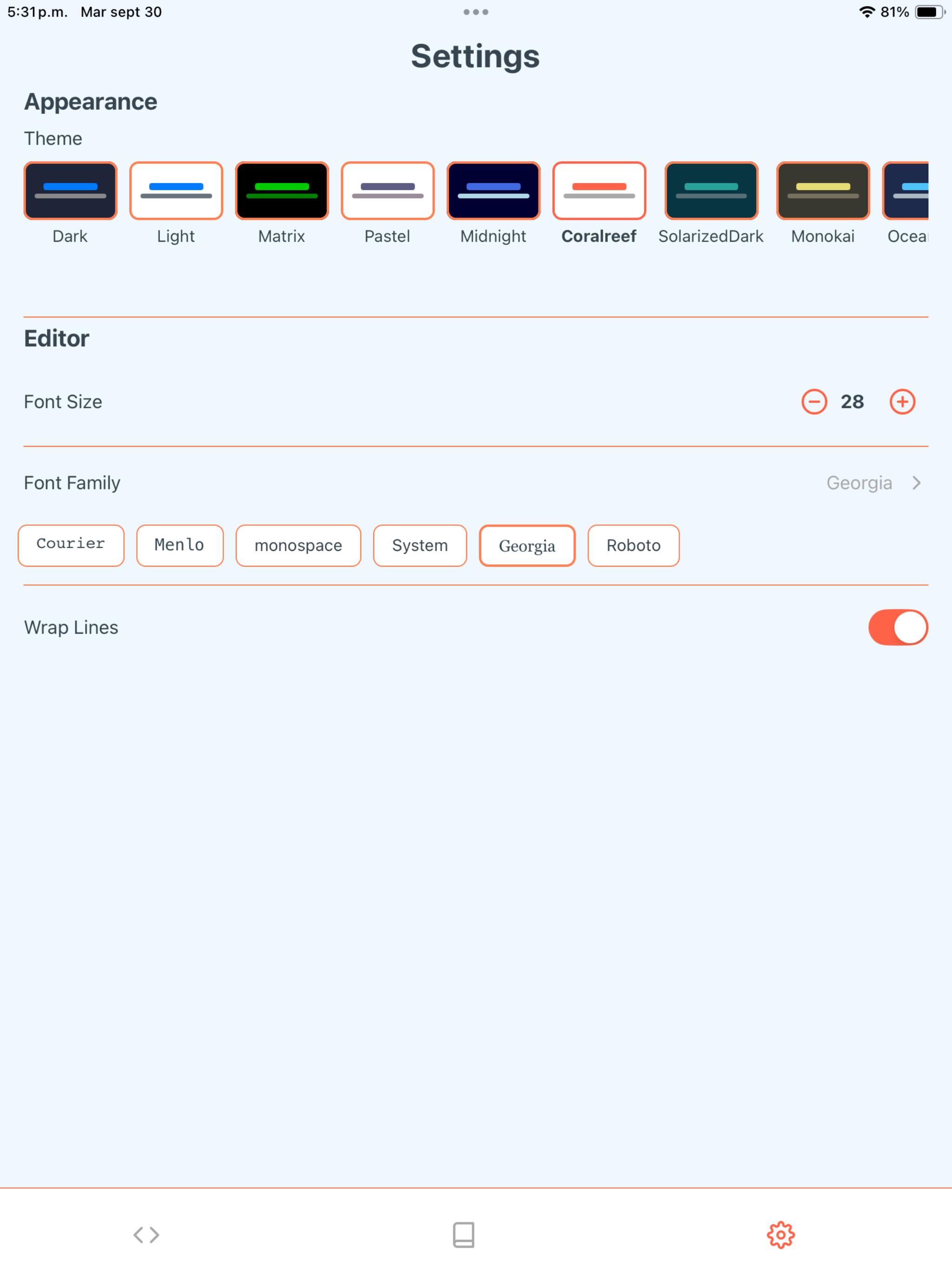Open the code editor tab
The height and width of the screenshot is (1270, 952).
point(146,1234)
